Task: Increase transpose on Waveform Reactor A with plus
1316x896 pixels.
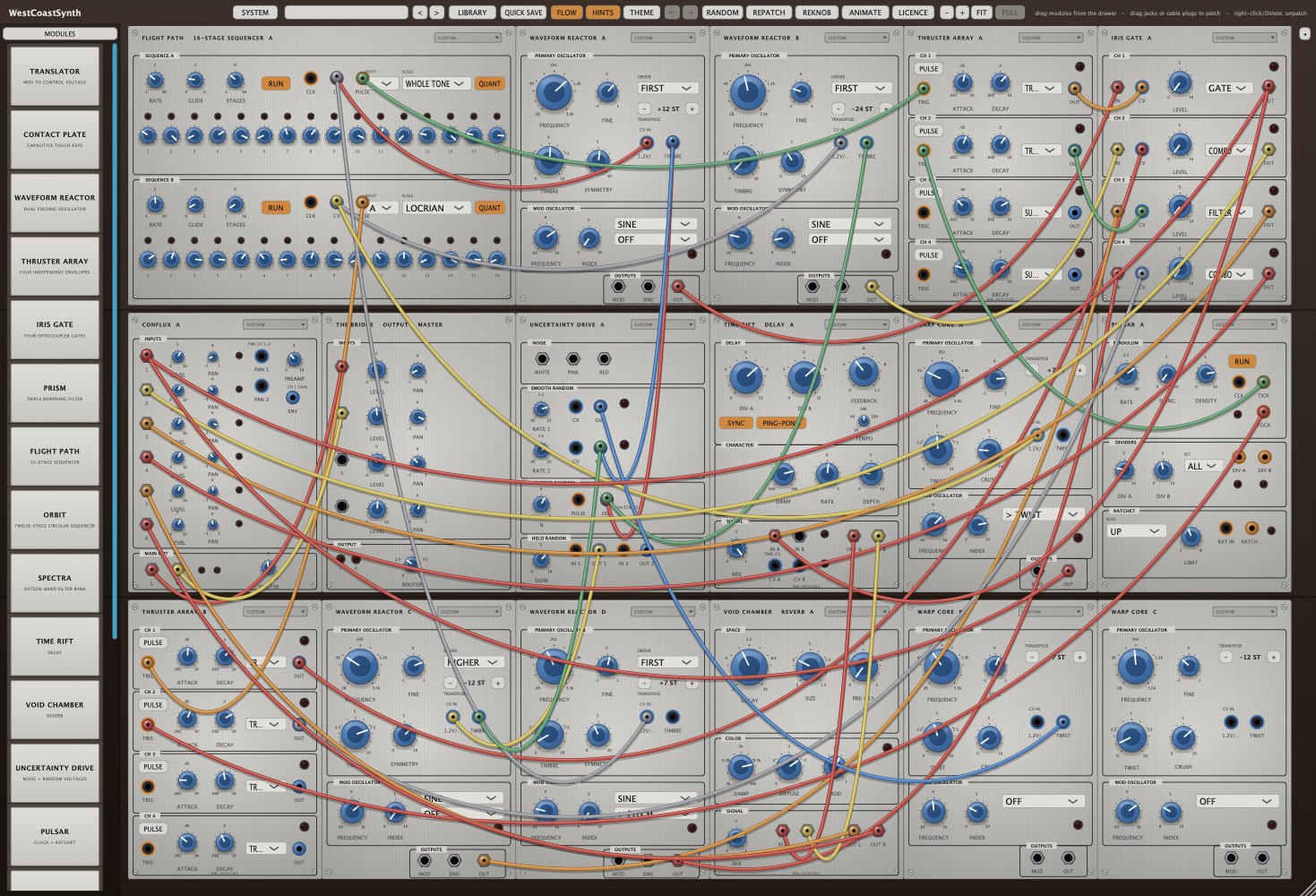Action: (x=692, y=108)
